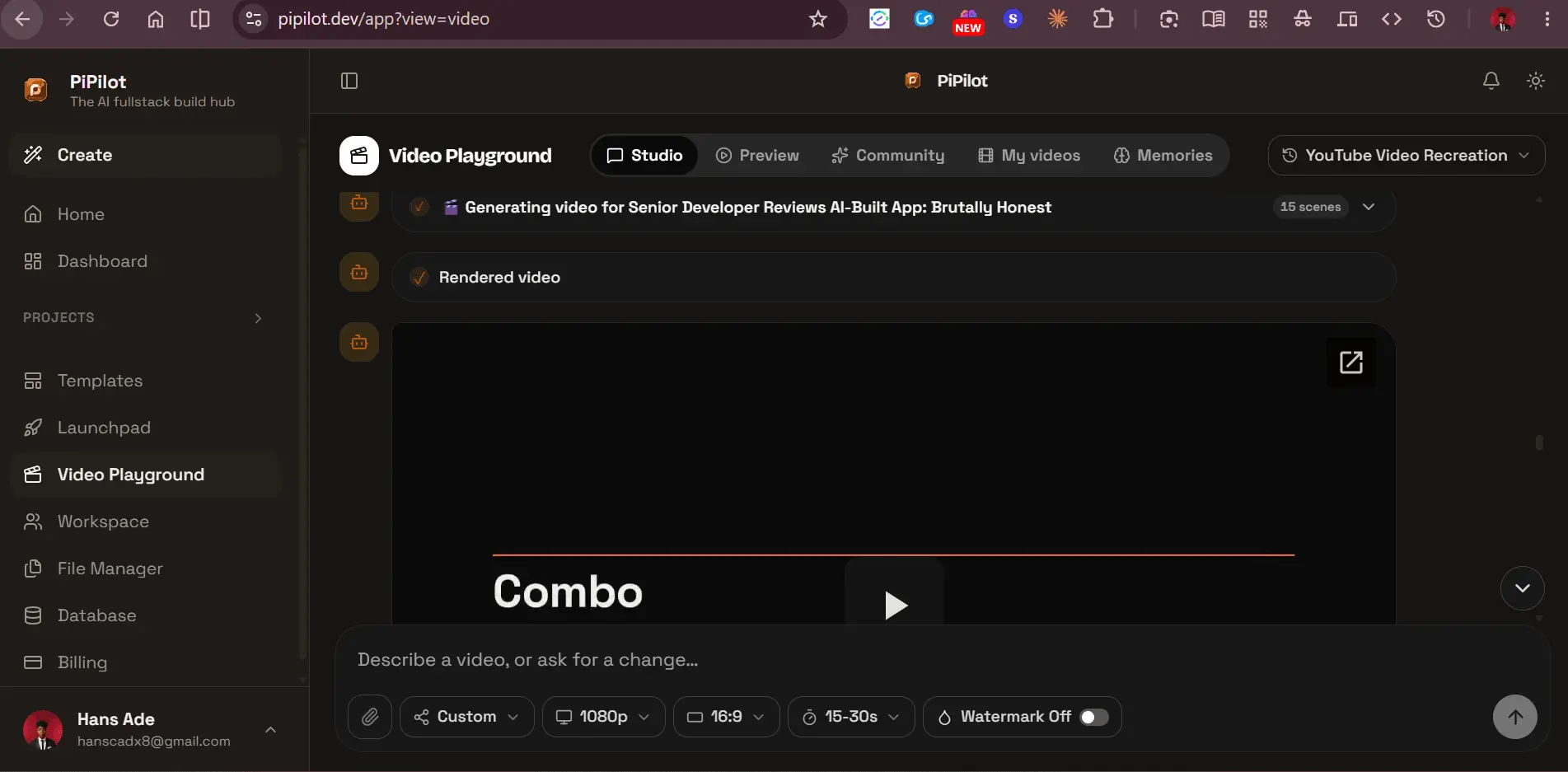Open video in new window icon
The width and height of the screenshot is (1568, 772).
1351,362
